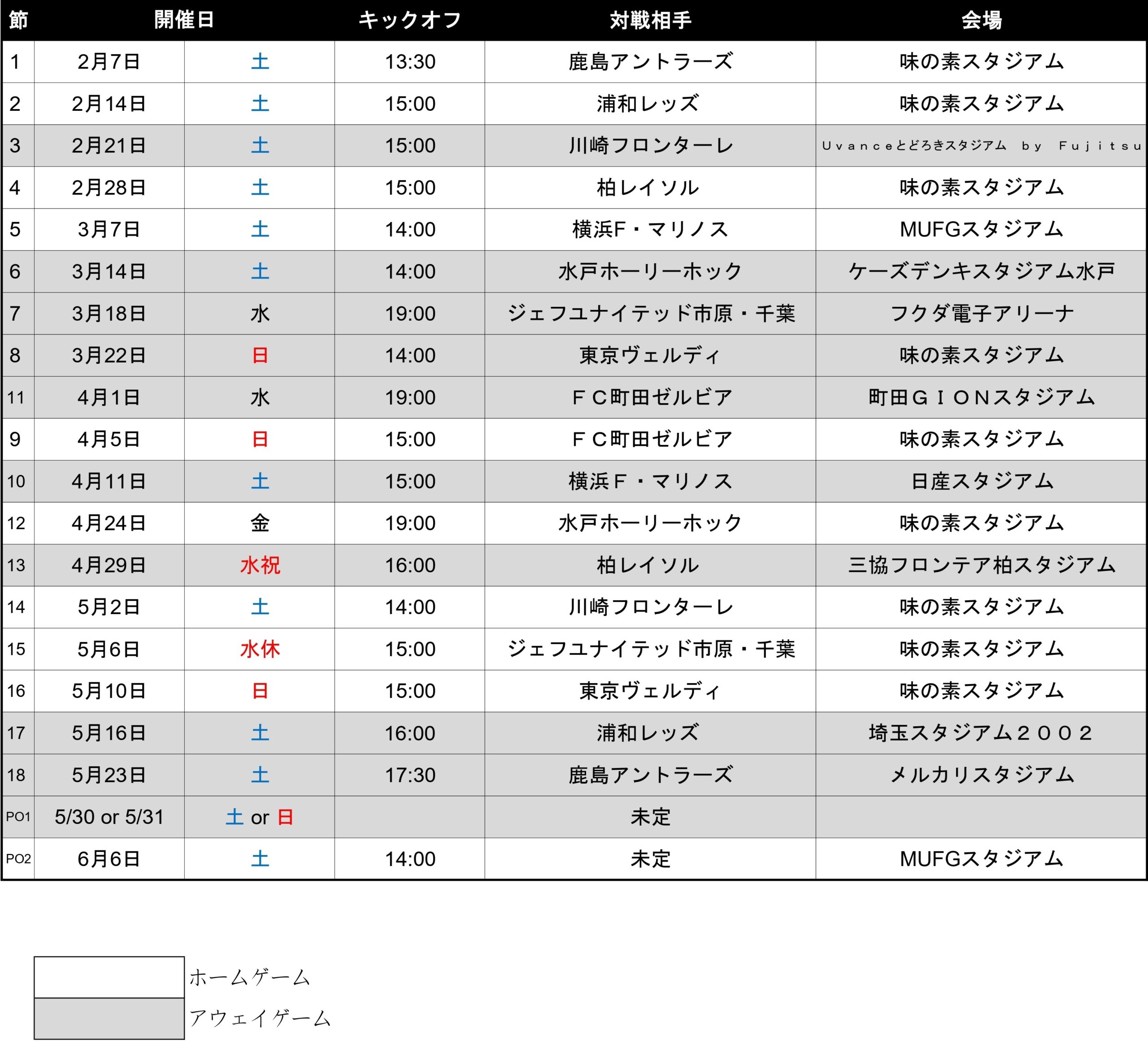Select the 金 day cell for 4月24日
The width and height of the screenshot is (1148, 1059).
[x=260, y=523]
